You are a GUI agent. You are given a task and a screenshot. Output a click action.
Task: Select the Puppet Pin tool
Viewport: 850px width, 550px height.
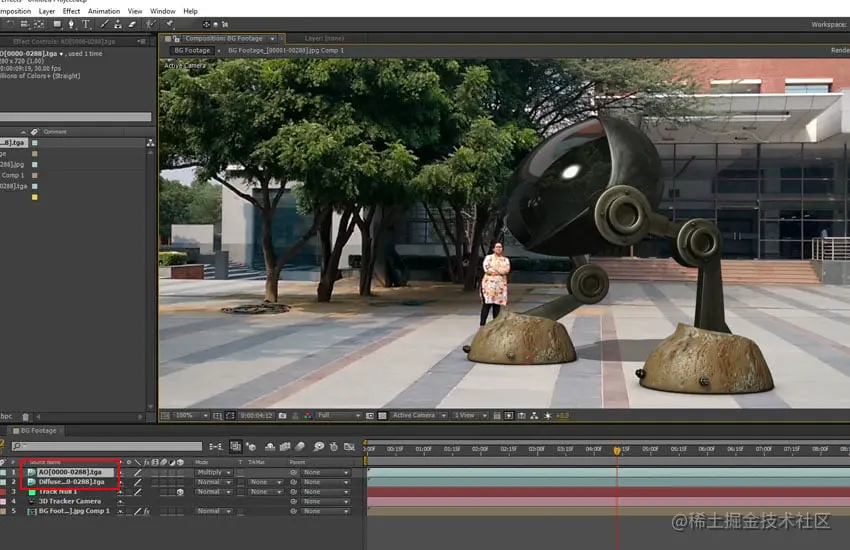[x=169, y=24]
